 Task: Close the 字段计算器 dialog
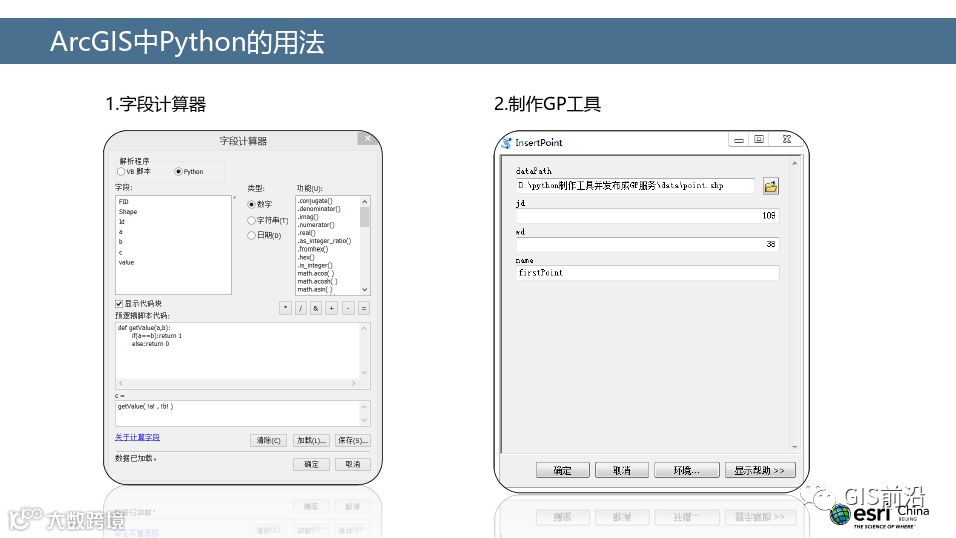tap(367, 138)
